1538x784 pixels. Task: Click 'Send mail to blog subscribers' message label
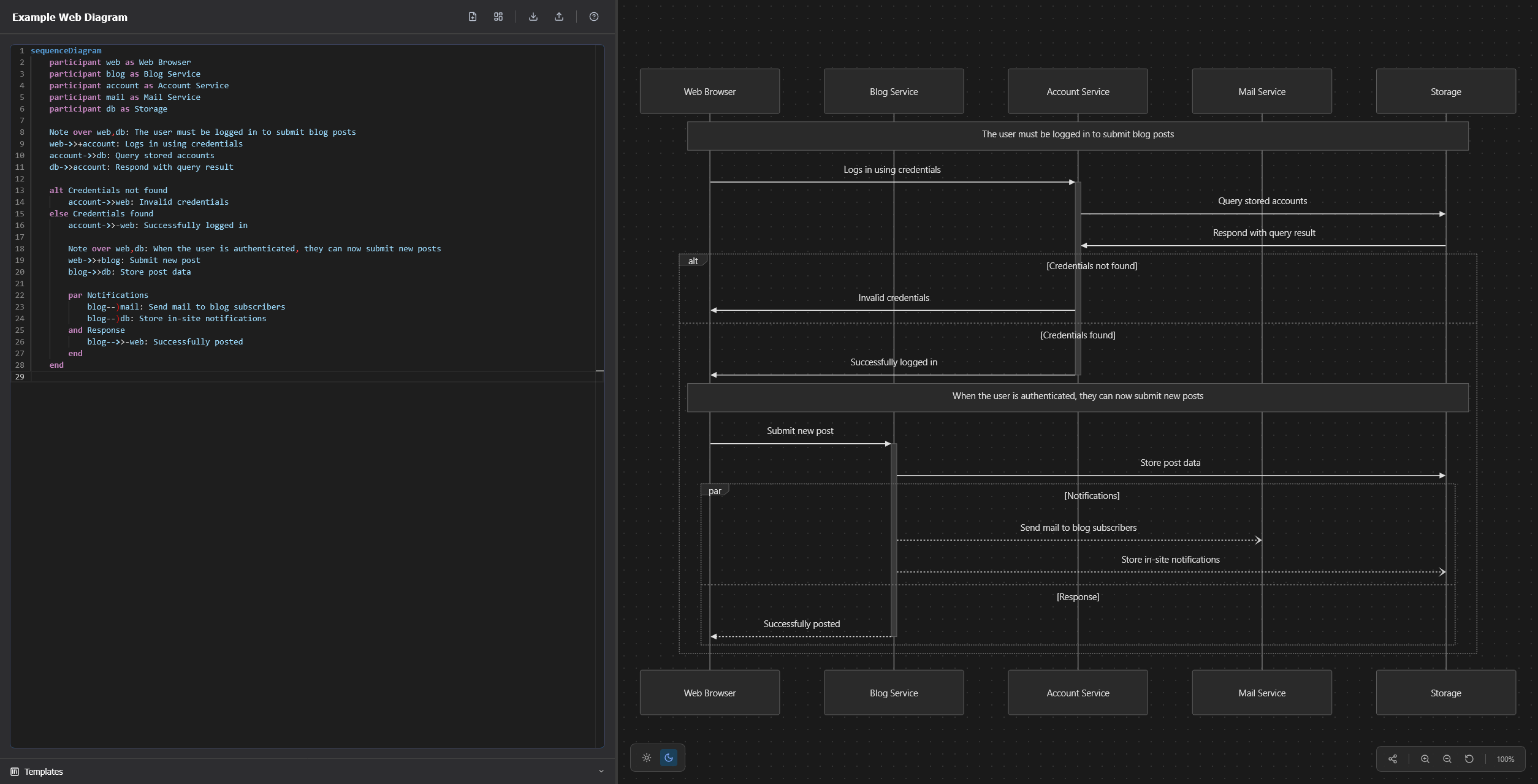(1078, 528)
